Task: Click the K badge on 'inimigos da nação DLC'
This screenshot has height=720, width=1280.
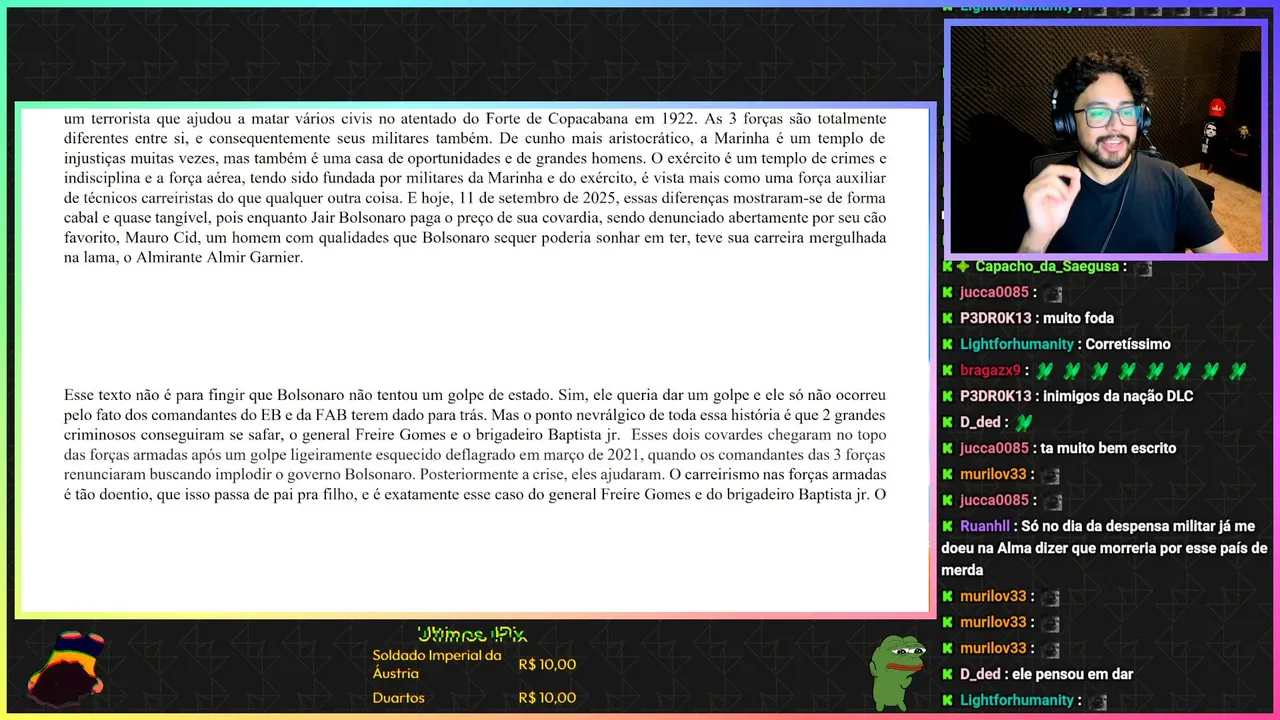Action: click(x=948, y=396)
